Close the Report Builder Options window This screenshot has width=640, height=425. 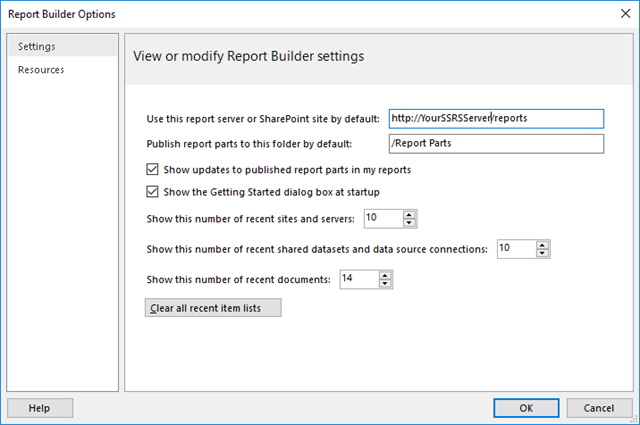coord(625,13)
